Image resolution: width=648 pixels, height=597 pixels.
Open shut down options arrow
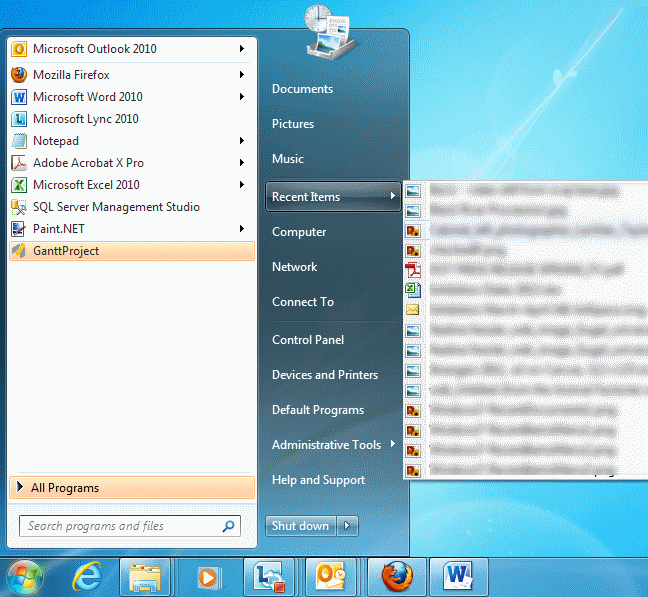coord(347,526)
